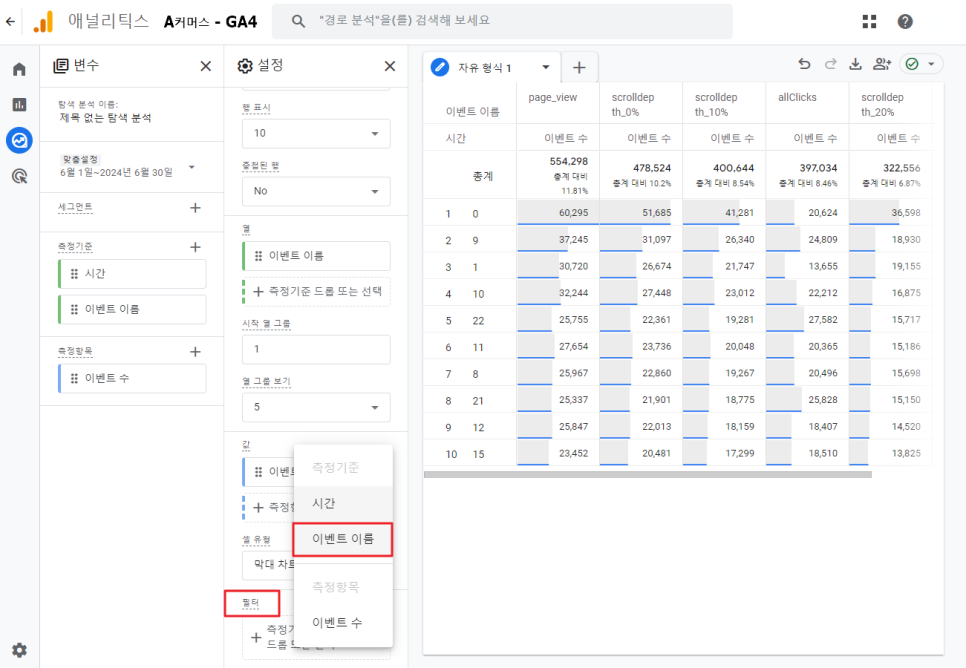The height and width of the screenshot is (668, 966).
Task: Click the download export icon
Action: (856, 63)
